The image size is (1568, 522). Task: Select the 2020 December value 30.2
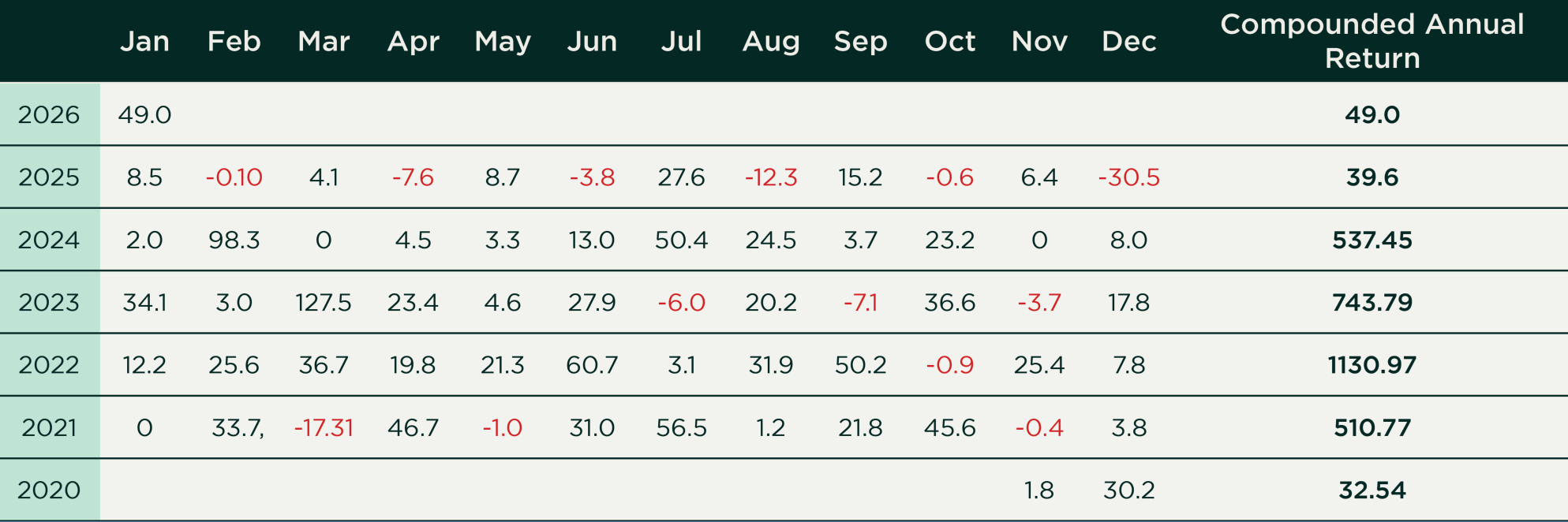(1128, 490)
